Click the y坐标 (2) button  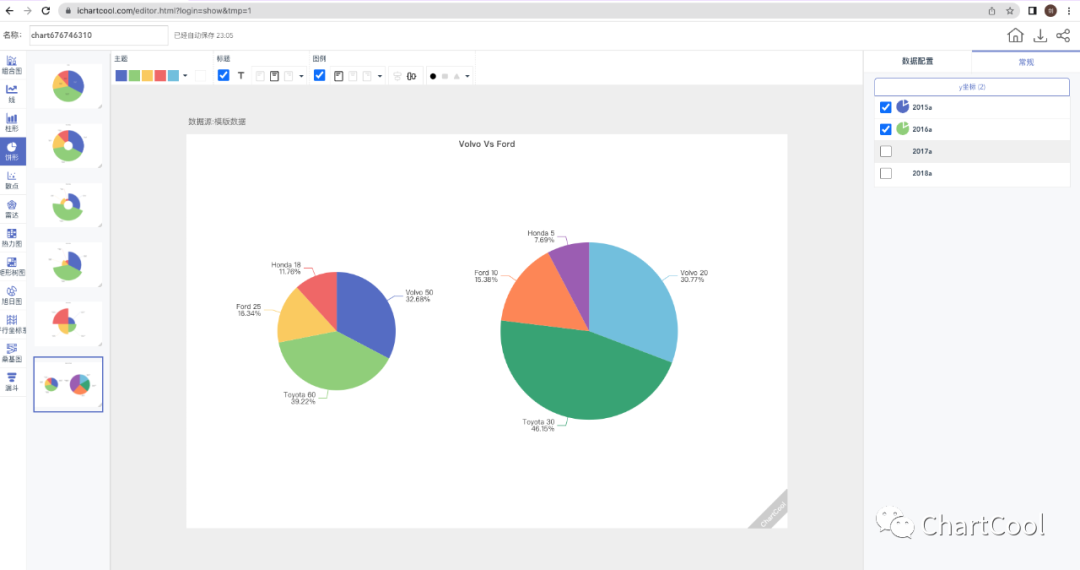pos(972,87)
